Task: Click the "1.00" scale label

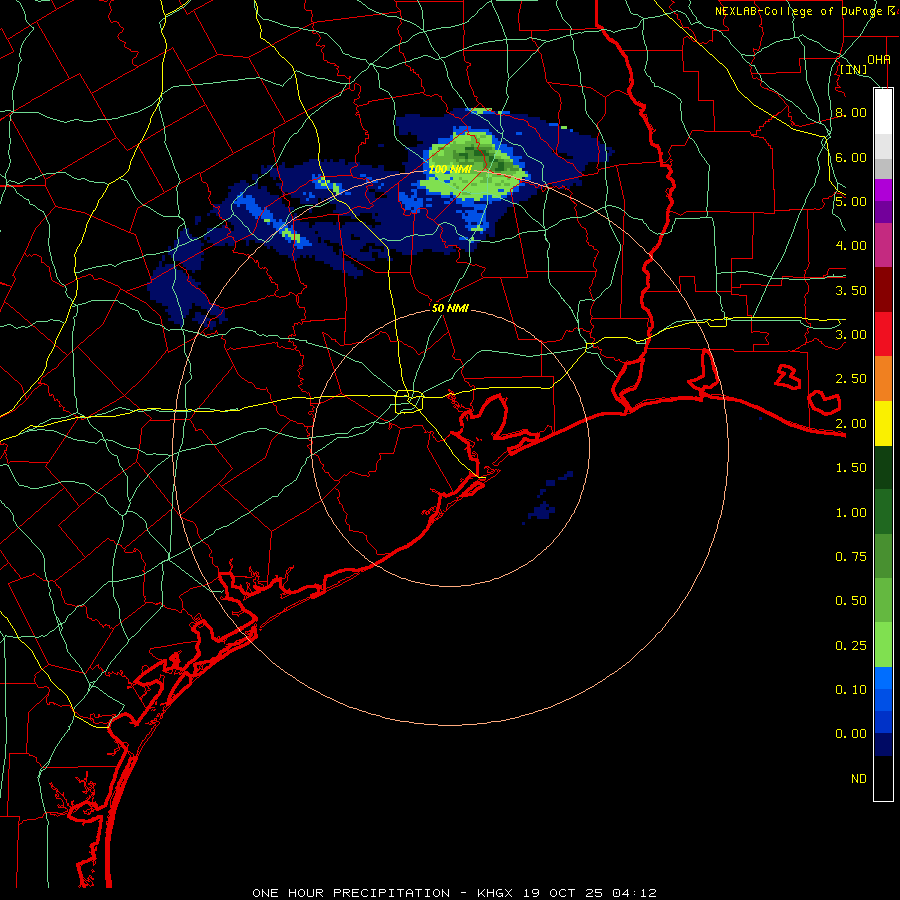Action: [851, 513]
